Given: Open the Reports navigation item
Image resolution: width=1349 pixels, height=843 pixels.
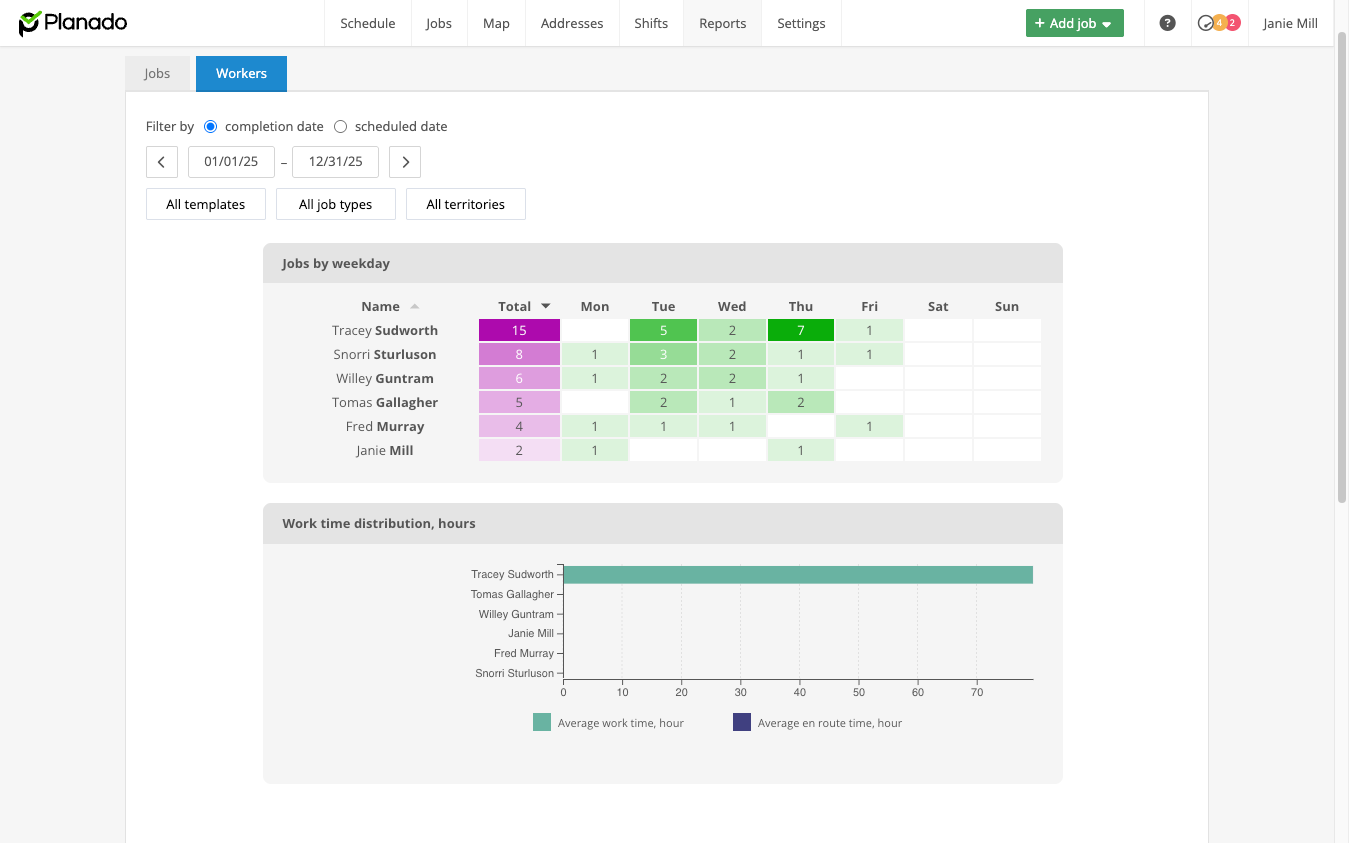Looking at the screenshot, I should click(x=723, y=23).
